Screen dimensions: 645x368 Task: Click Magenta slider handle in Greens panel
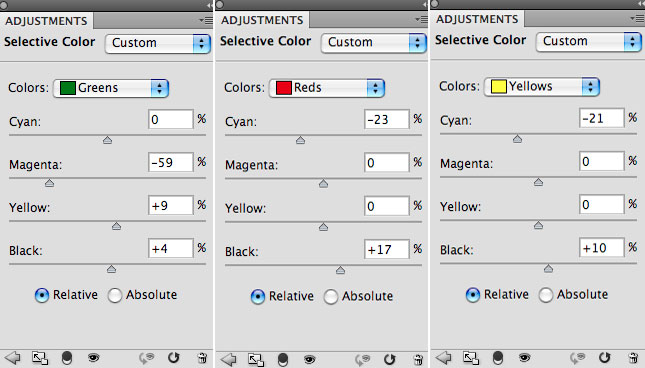point(49,183)
